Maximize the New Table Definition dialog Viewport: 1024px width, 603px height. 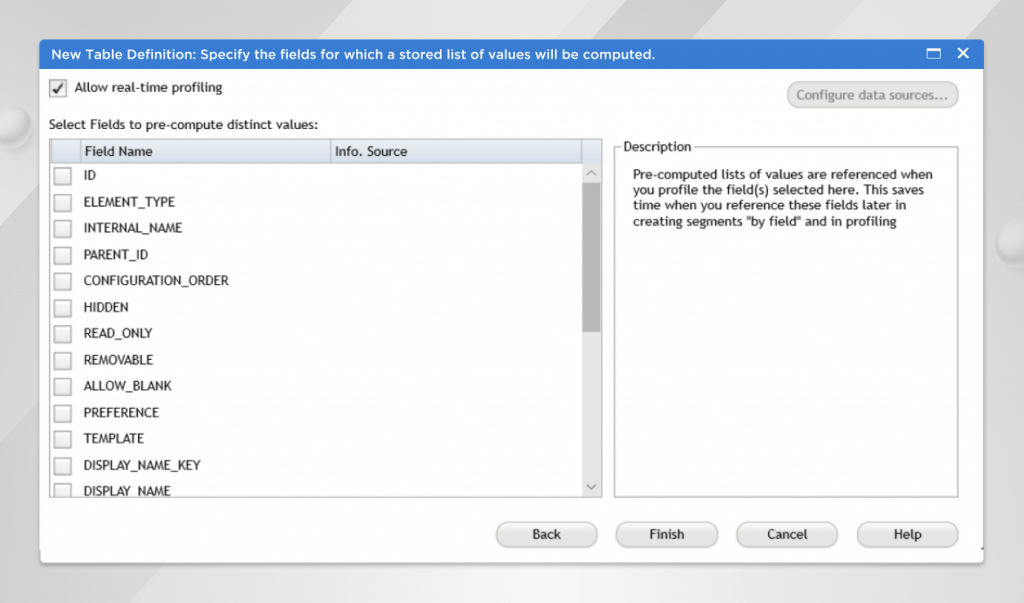(934, 54)
